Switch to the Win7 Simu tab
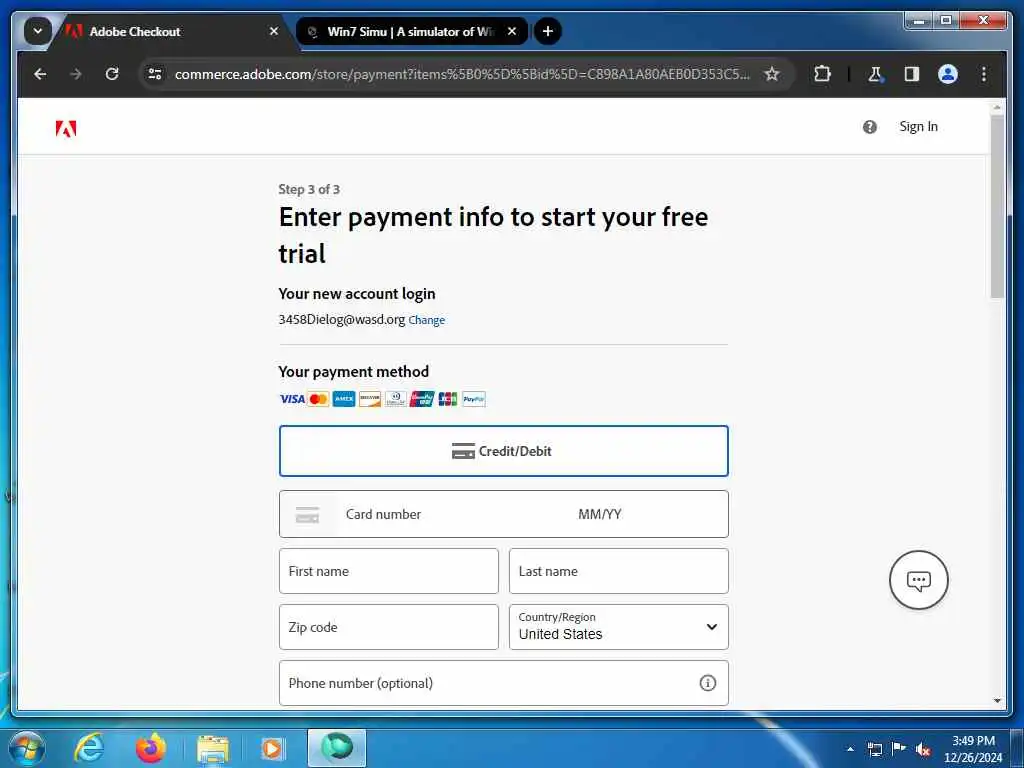The image size is (1024, 768). (x=411, y=31)
